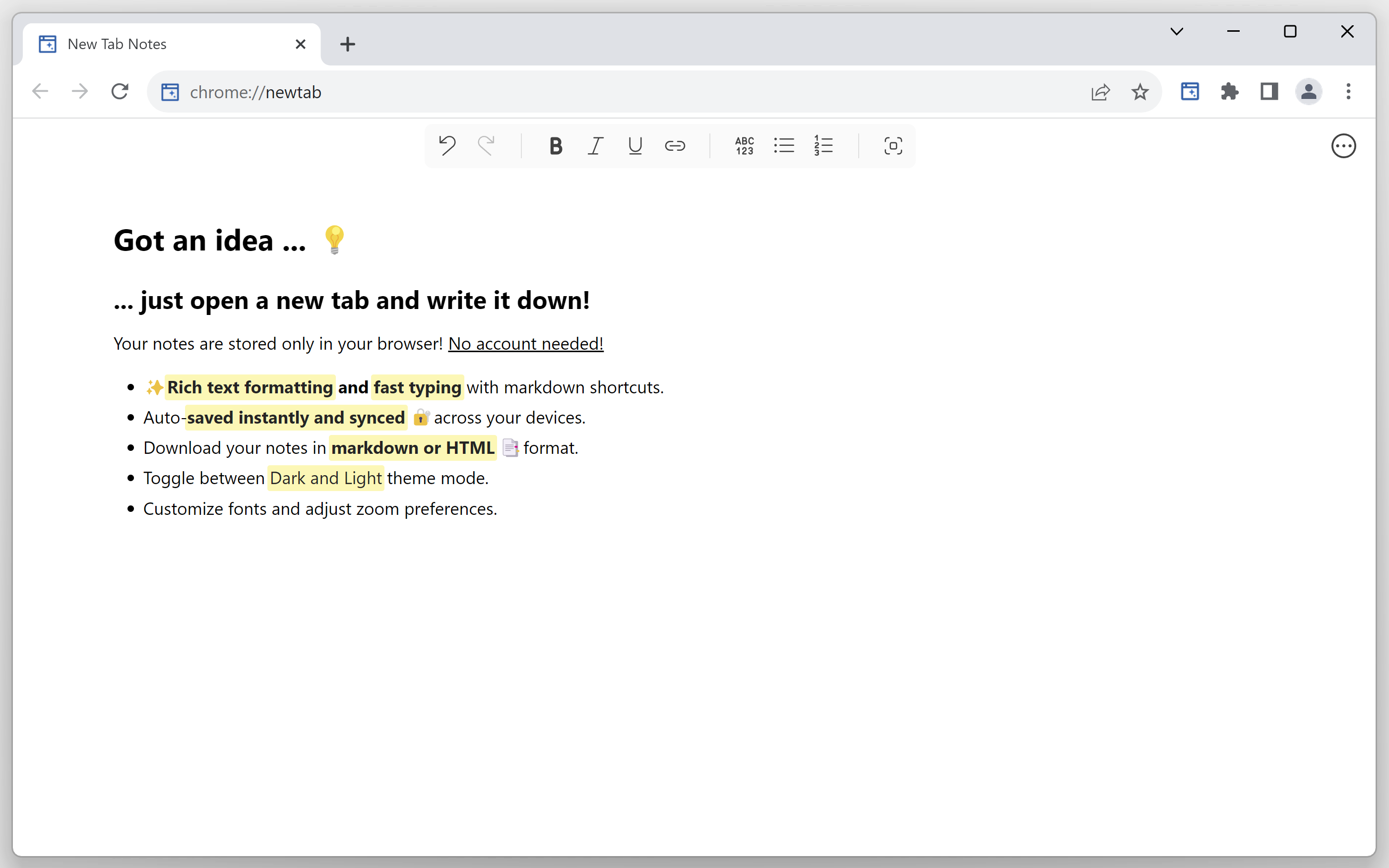Close the New Tab Notes tab
1389x868 pixels.
300,44
